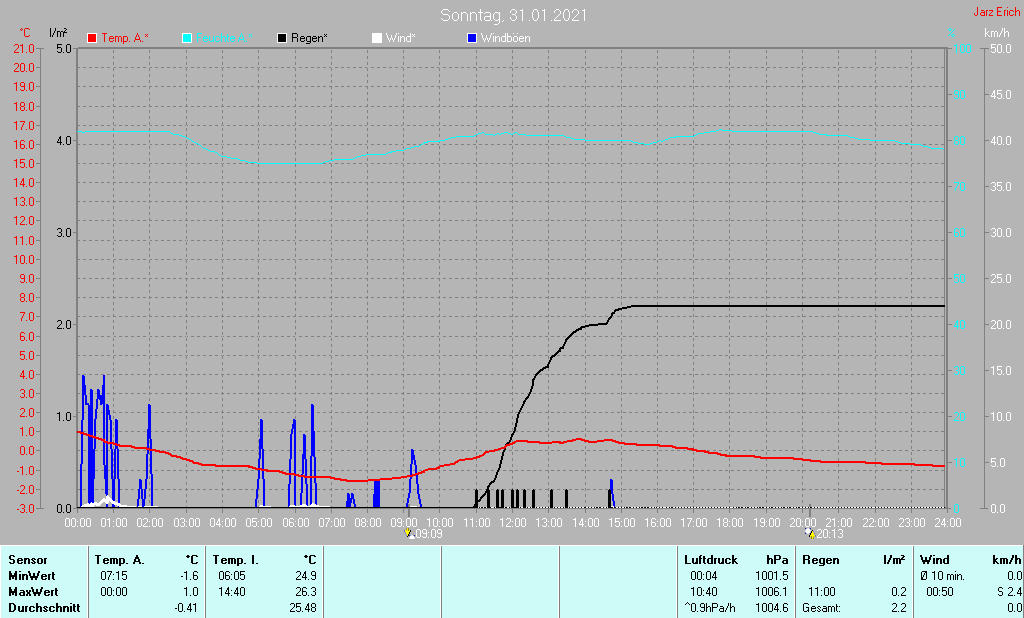
Task: Click the Jarz Erich author label
Action: pos(997,12)
